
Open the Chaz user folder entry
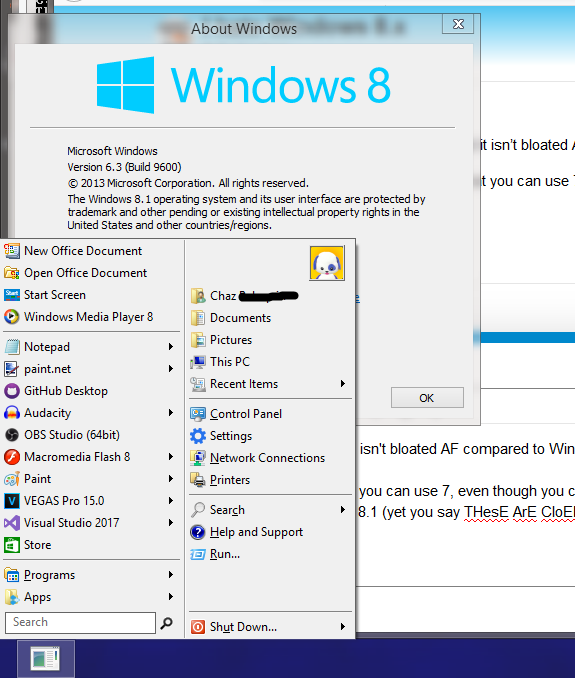(270, 296)
